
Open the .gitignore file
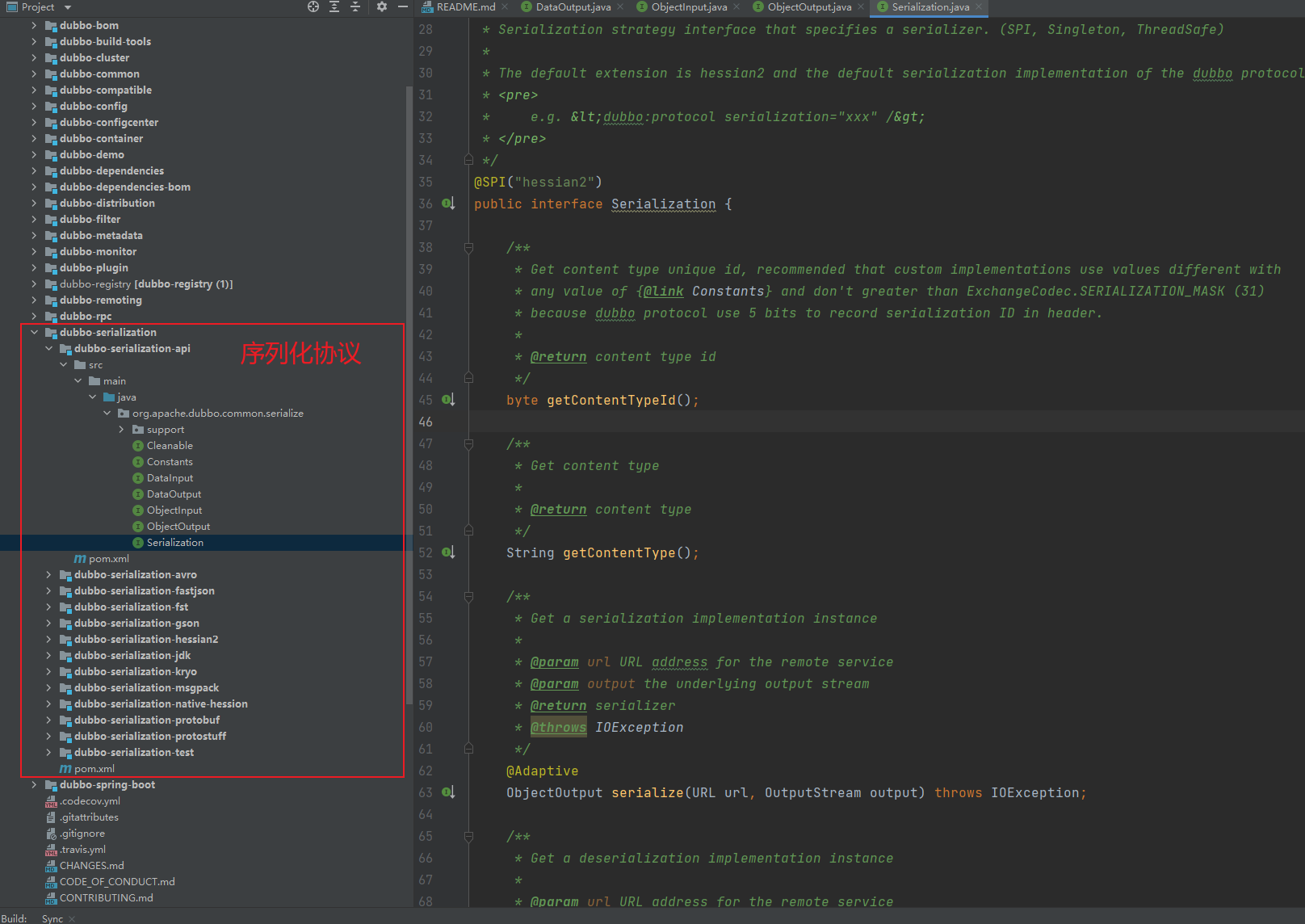82,834
